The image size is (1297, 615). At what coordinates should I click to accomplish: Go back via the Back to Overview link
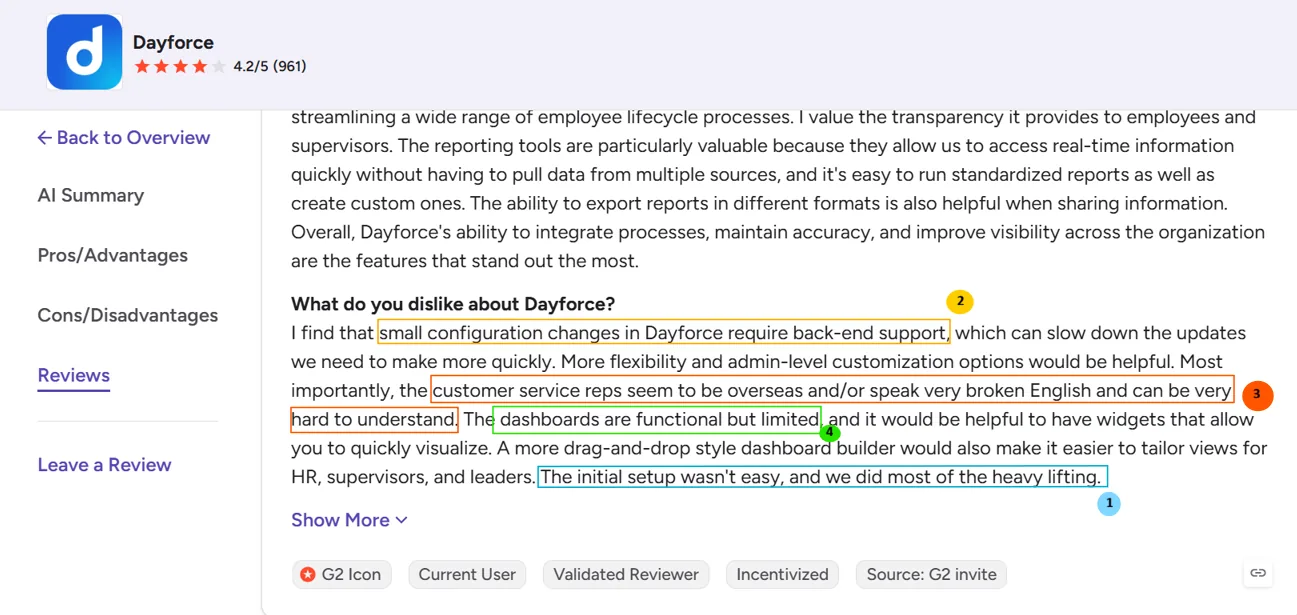[124, 138]
